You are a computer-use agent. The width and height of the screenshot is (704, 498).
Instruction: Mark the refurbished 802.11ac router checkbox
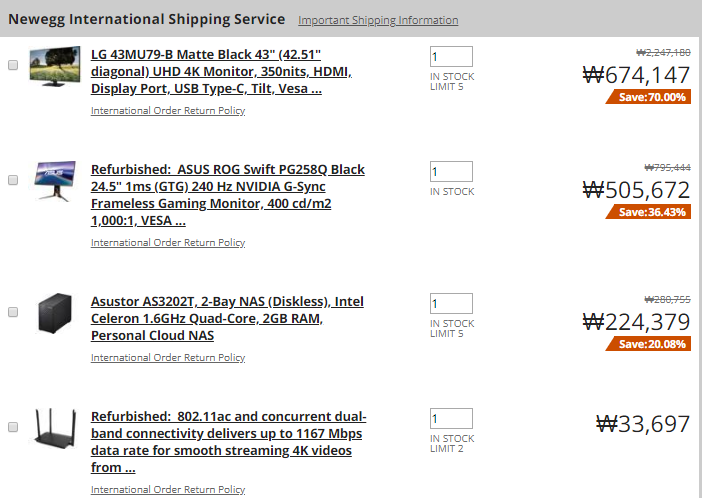(13, 427)
